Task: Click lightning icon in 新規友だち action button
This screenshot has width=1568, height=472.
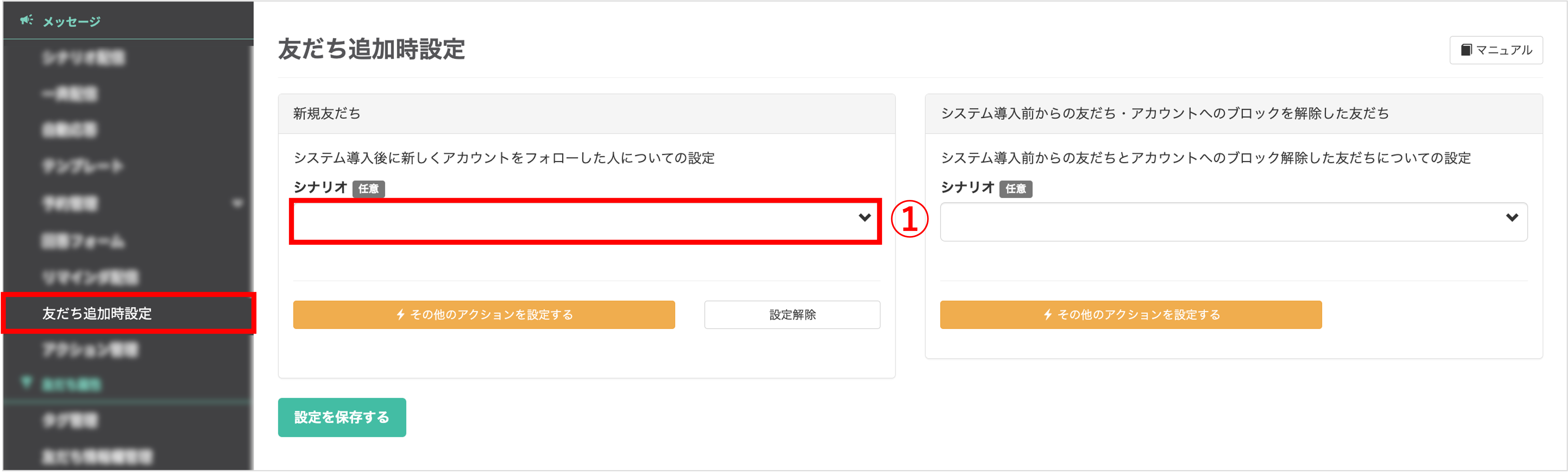Action: coord(400,315)
